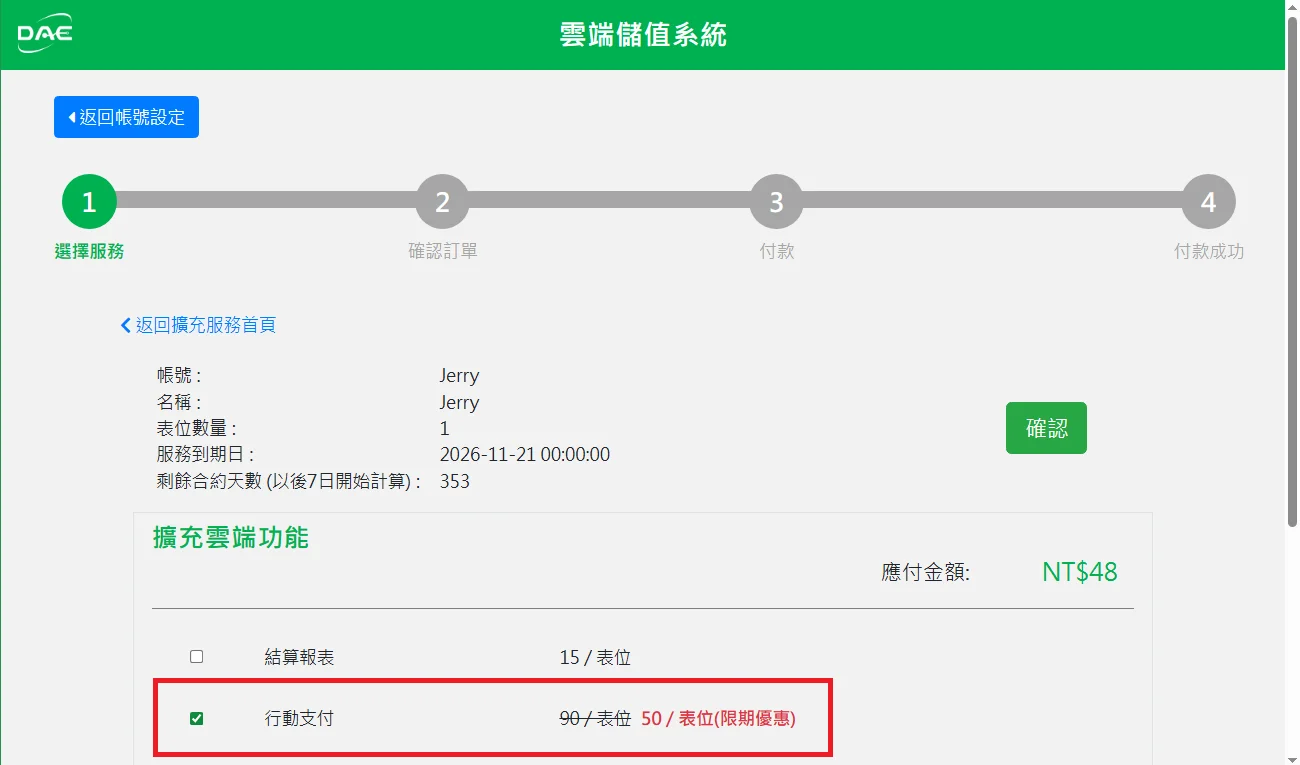Enable the 結算報表 checkbox

197,657
